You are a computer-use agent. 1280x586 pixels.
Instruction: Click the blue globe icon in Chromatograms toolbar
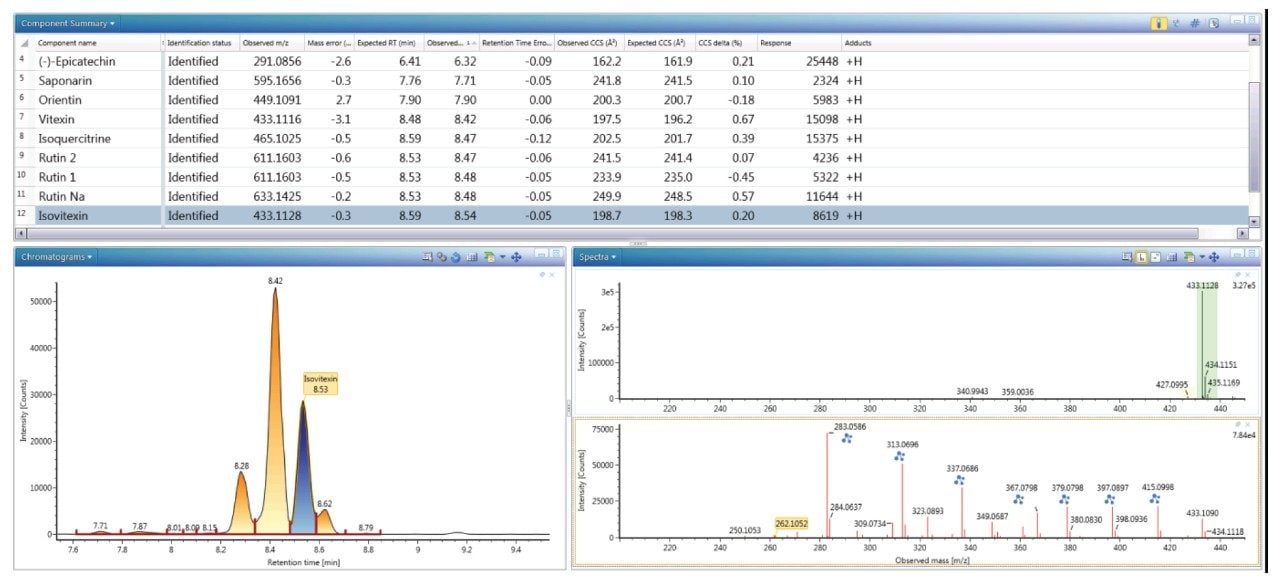click(x=456, y=257)
